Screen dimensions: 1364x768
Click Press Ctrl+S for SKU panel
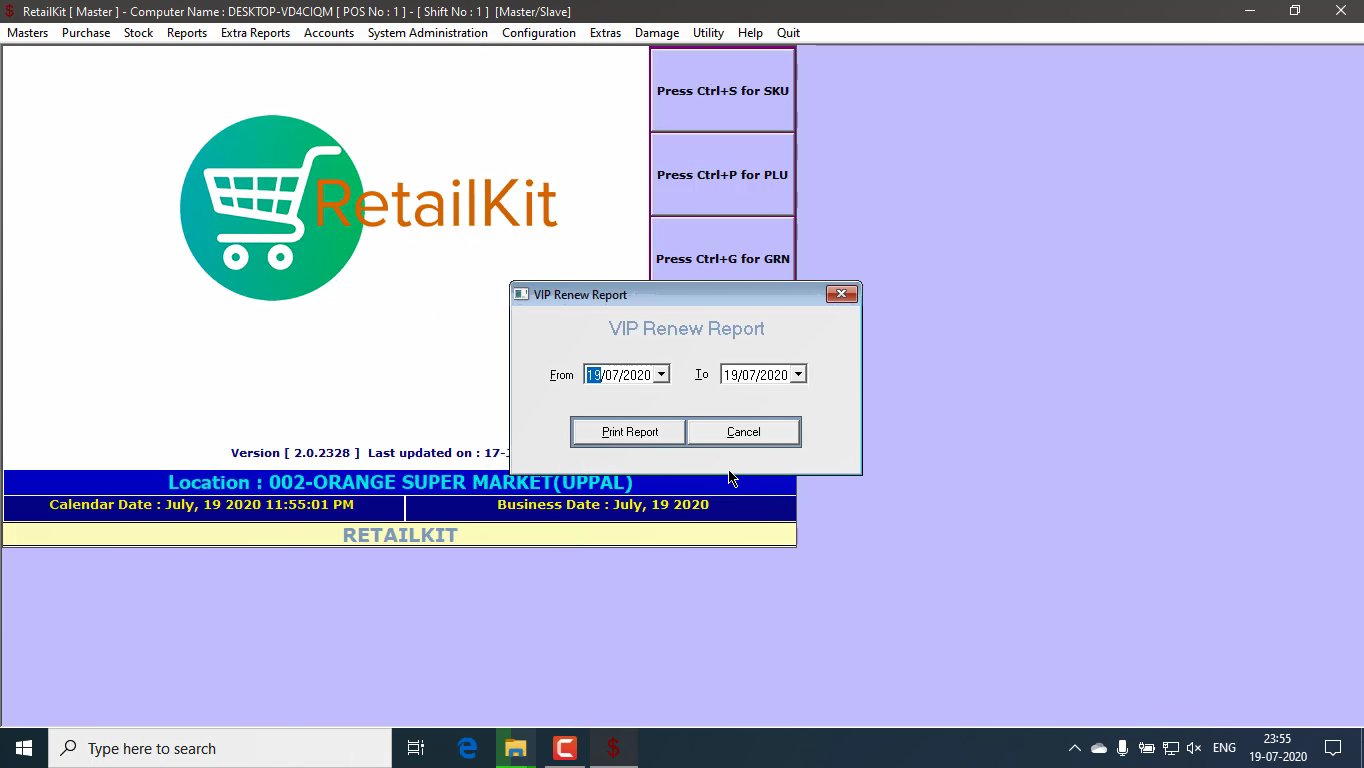tap(722, 91)
